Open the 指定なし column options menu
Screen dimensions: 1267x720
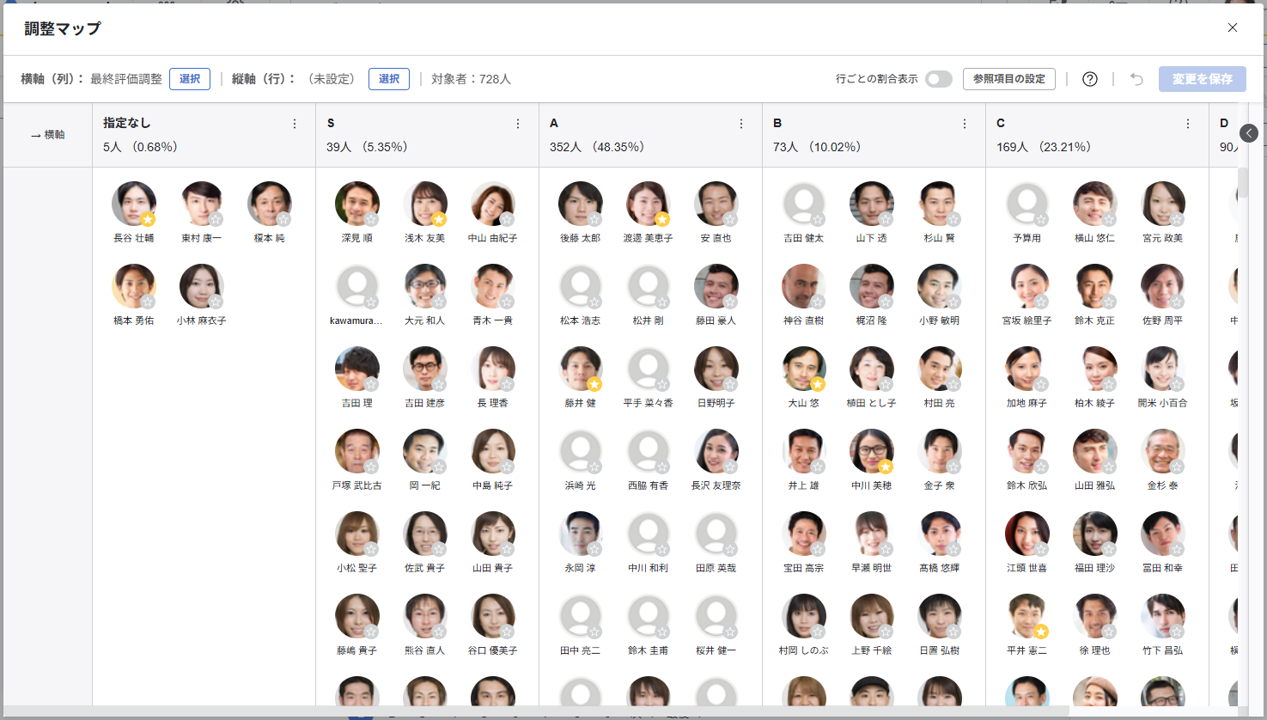294,124
